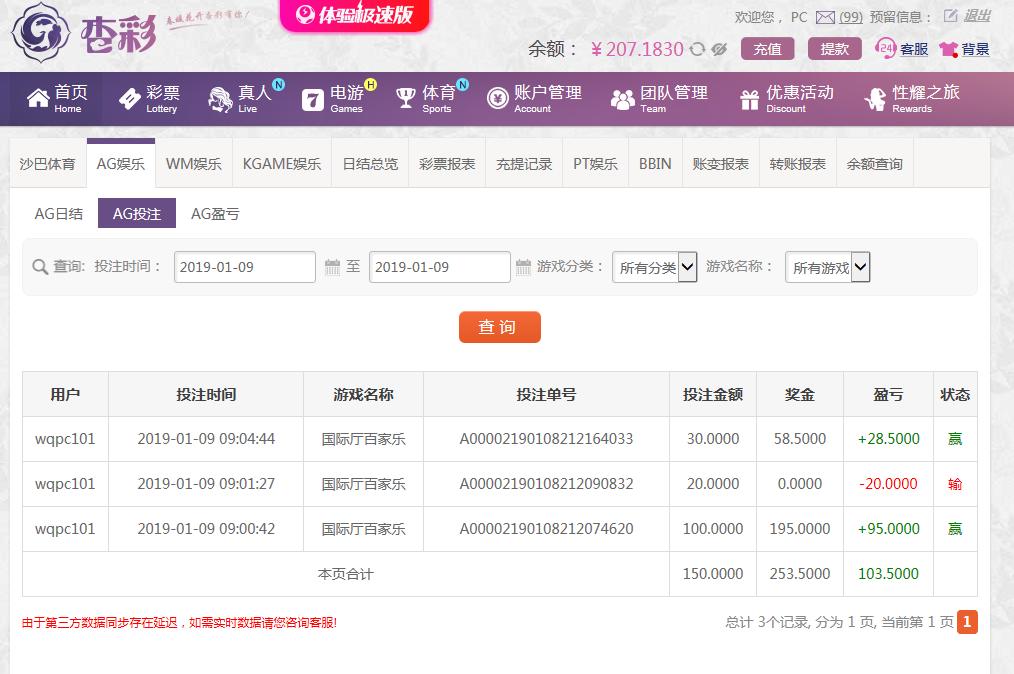Refresh the balance amount
Image resolution: width=1014 pixels, height=674 pixels.
[x=697, y=49]
